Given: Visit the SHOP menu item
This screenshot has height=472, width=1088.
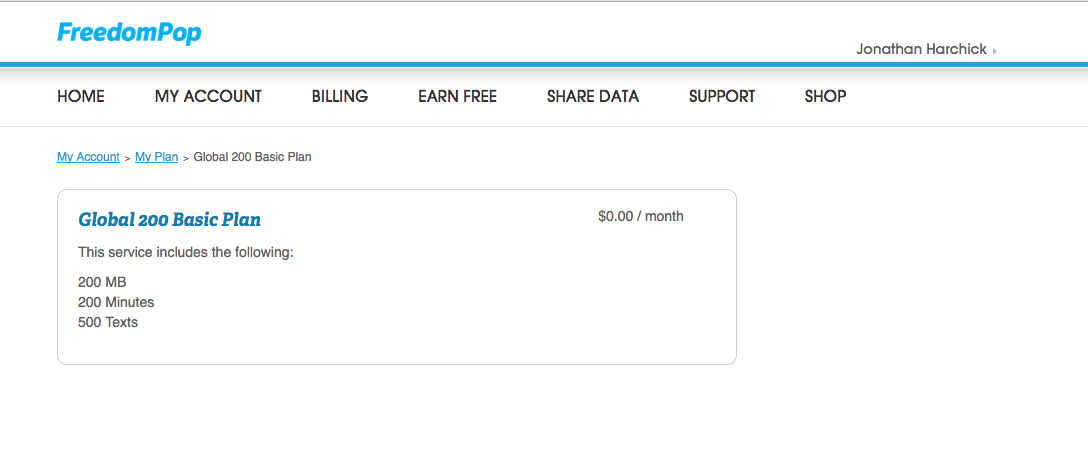Looking at the screenshot, I should tap(825, 96).
